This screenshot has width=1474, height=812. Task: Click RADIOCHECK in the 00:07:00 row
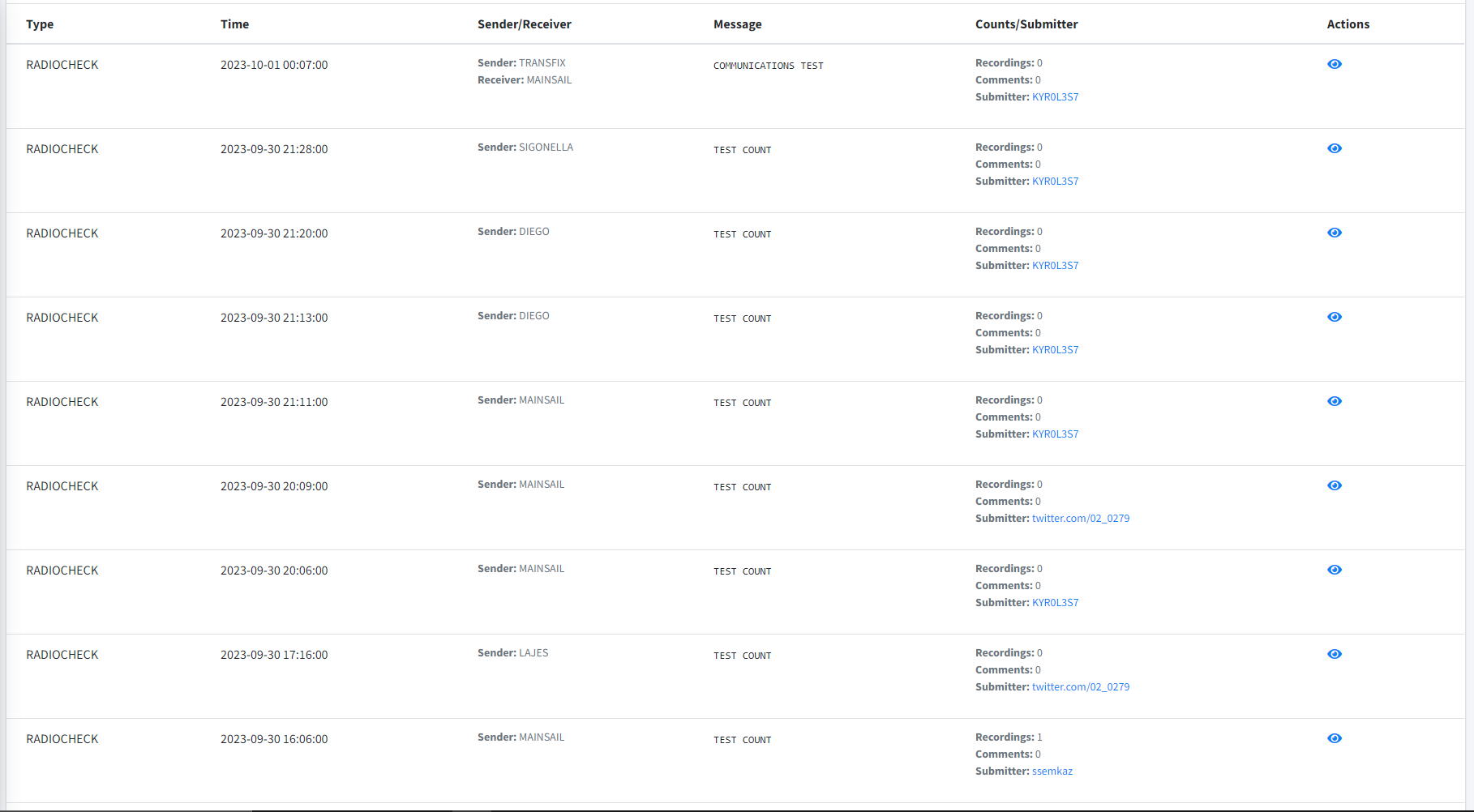[62, 65]
